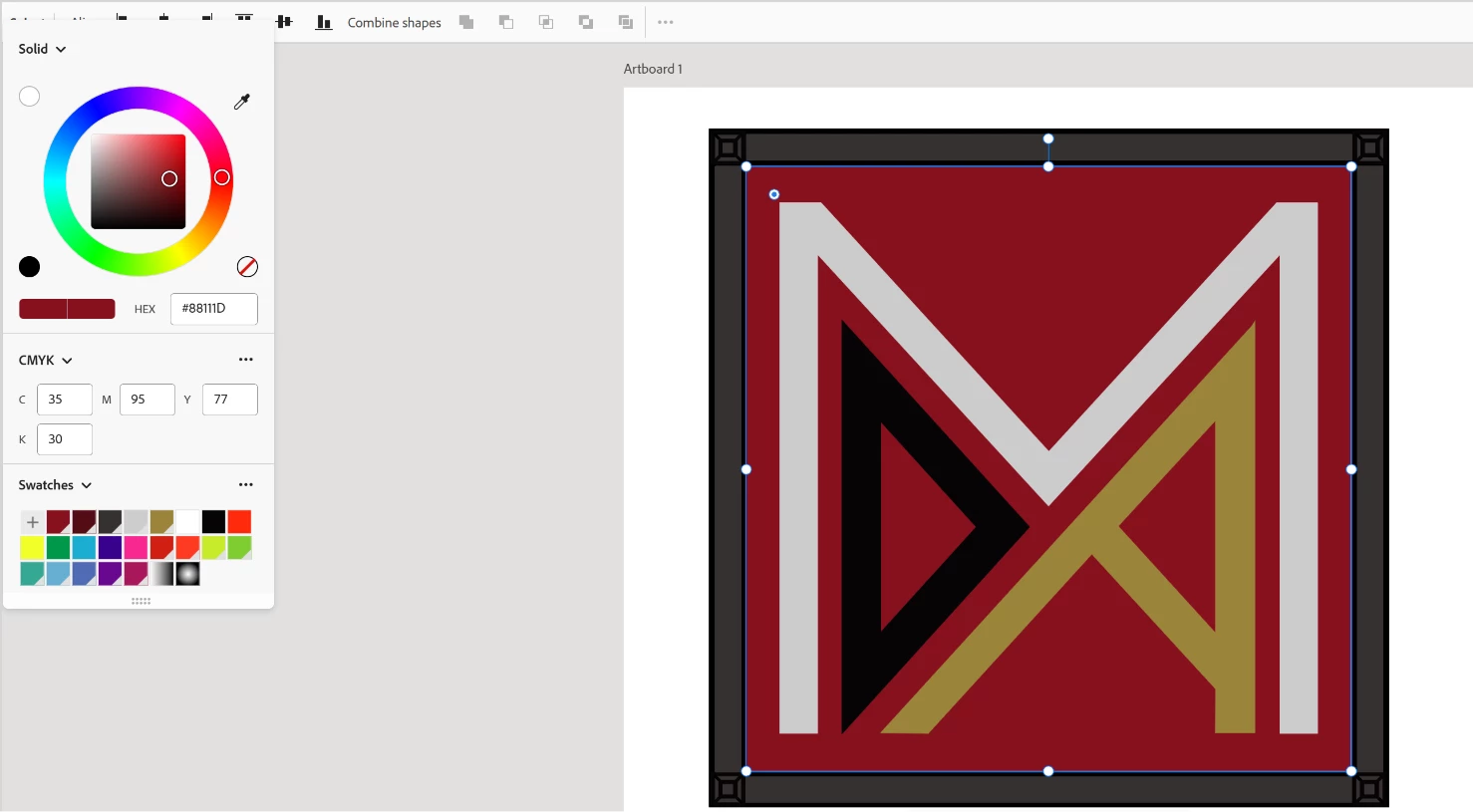Click the HEX color value field
This screenshot has height=812, width=1473.
[x=214, y=309]
